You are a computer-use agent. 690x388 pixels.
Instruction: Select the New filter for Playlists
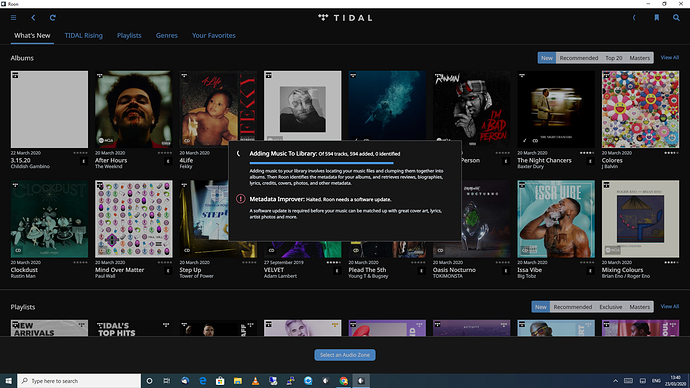click(541, 307)
